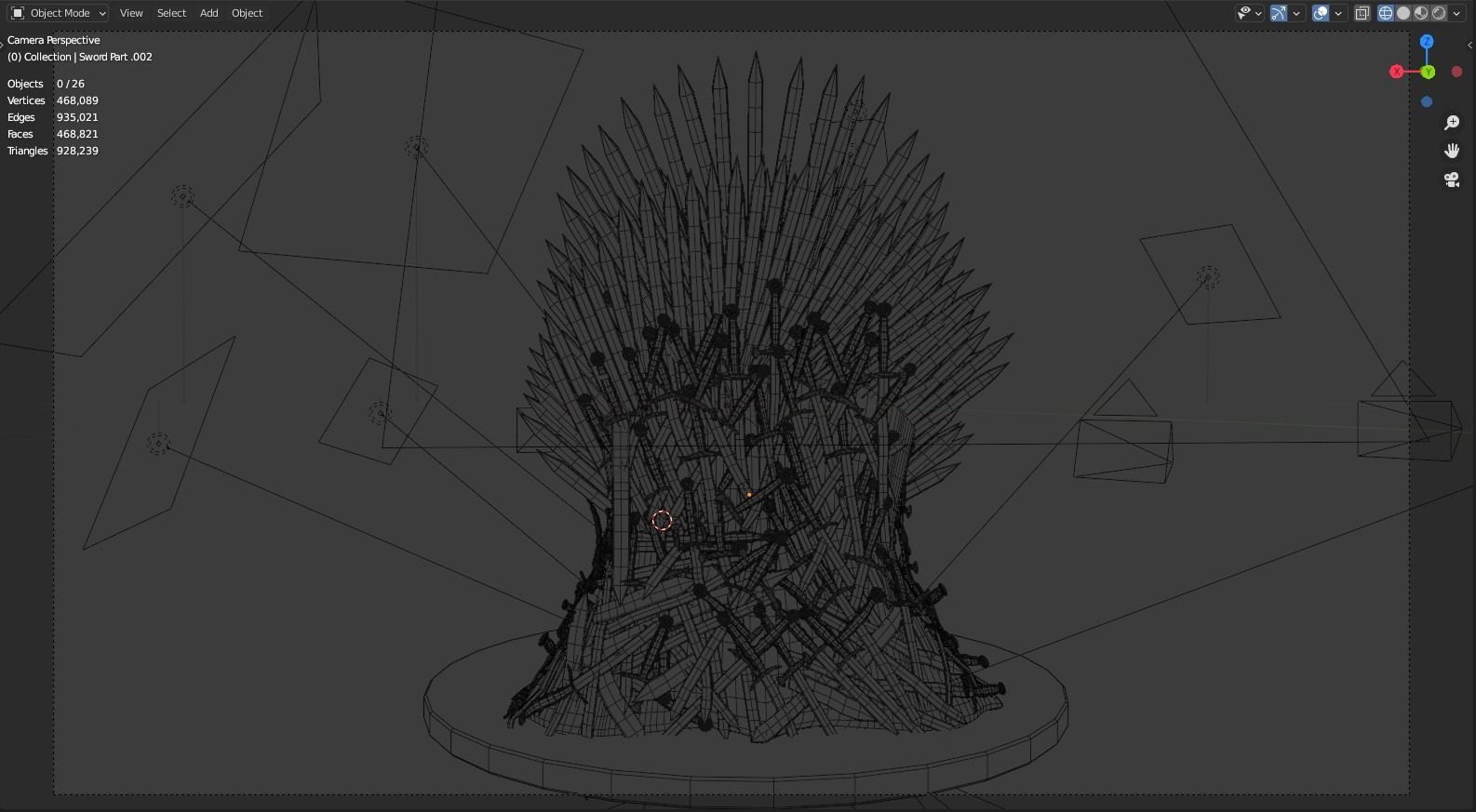Image resolution: width=1476 pixels, height=812 pixels.
Task: Switch to Rendered viewport shading
Action: point(1439,13)
